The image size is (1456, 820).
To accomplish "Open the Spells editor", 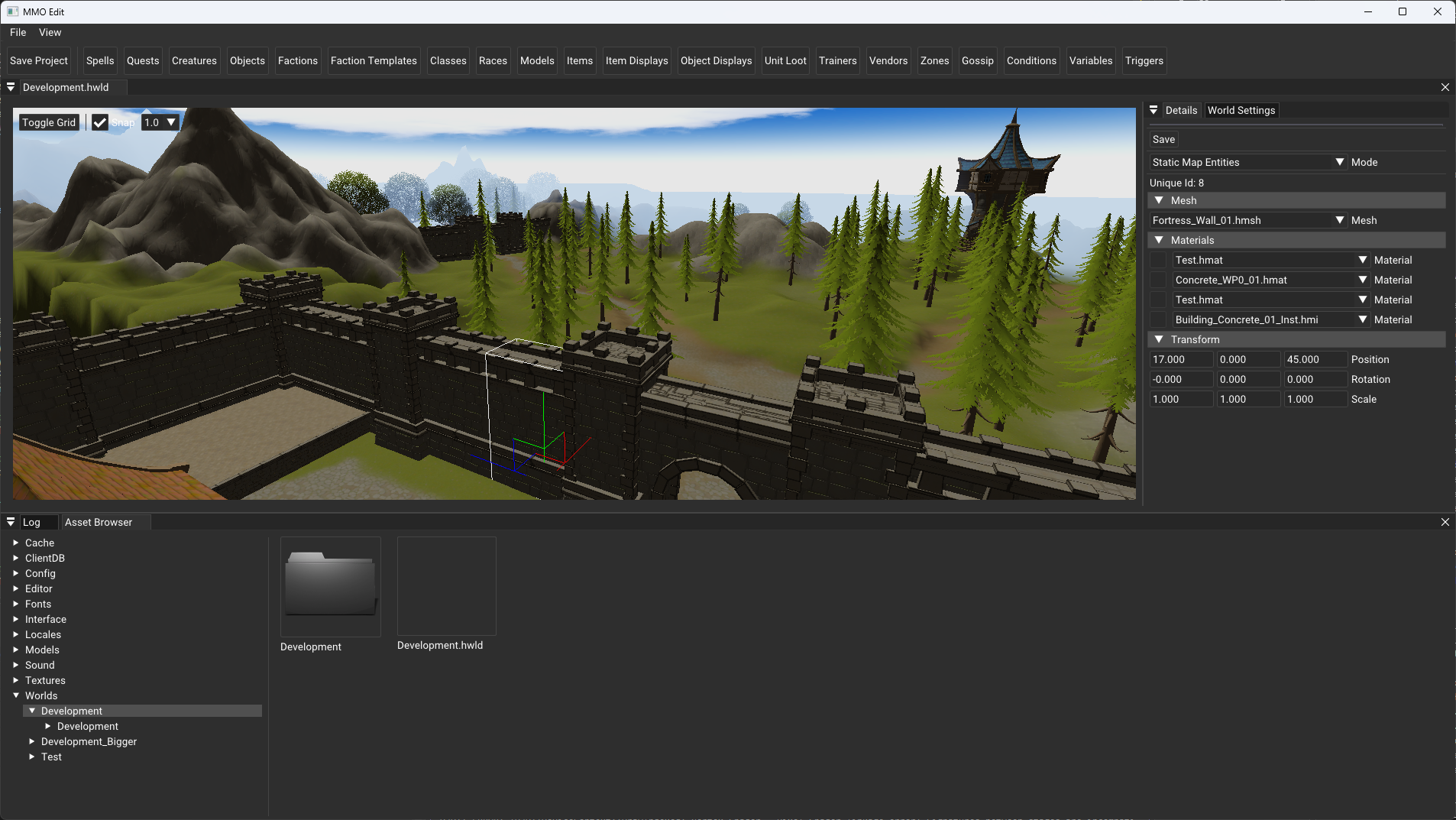I will [x=100, y=60].
